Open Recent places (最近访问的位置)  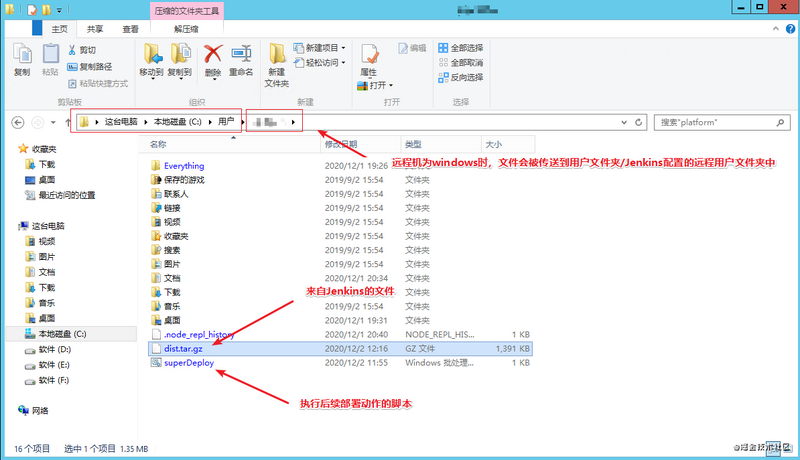60,195
